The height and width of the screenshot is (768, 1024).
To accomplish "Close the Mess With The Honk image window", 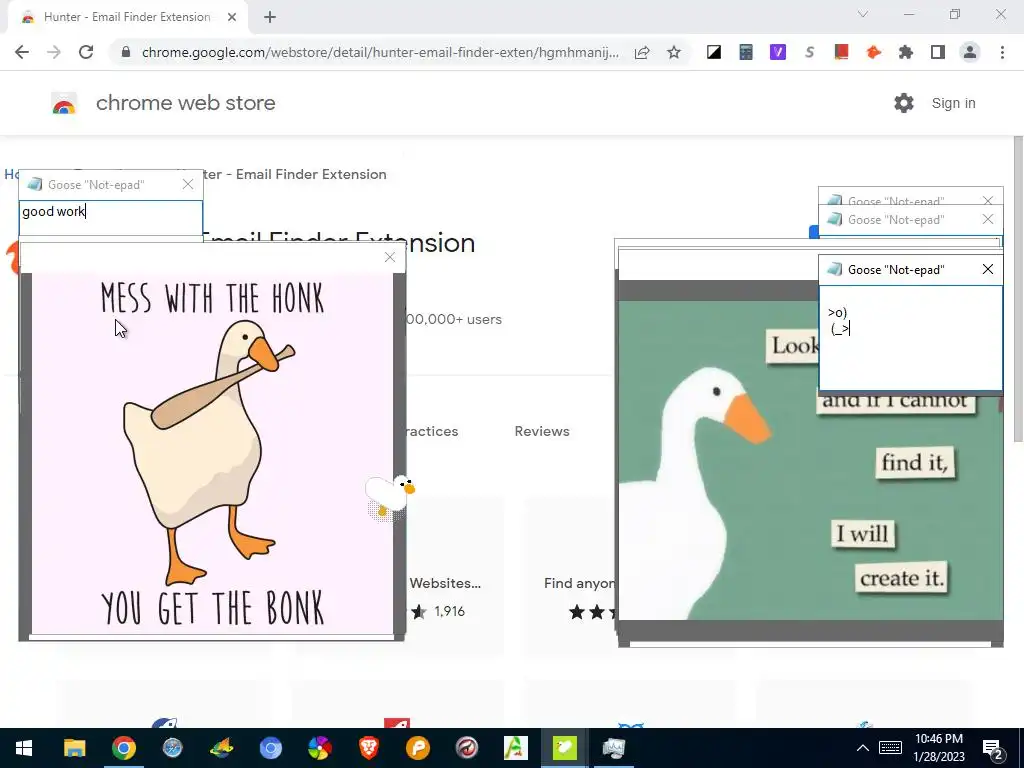I will coord(390,257).
